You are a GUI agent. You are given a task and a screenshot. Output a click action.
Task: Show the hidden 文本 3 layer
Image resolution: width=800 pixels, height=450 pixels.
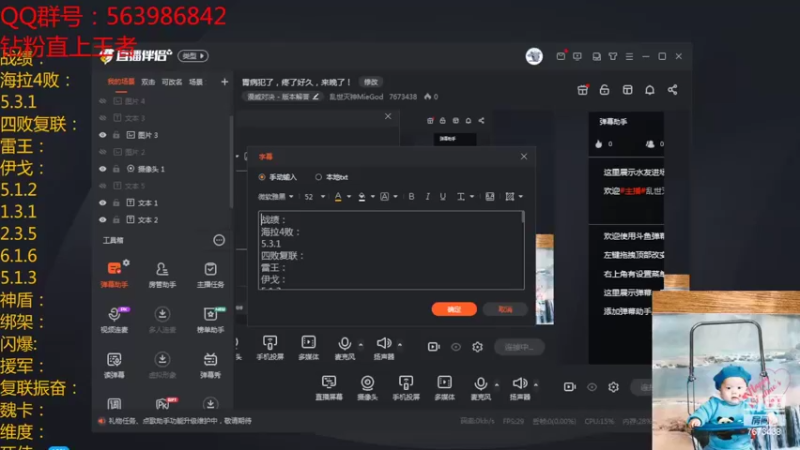[x=103, y=118]
